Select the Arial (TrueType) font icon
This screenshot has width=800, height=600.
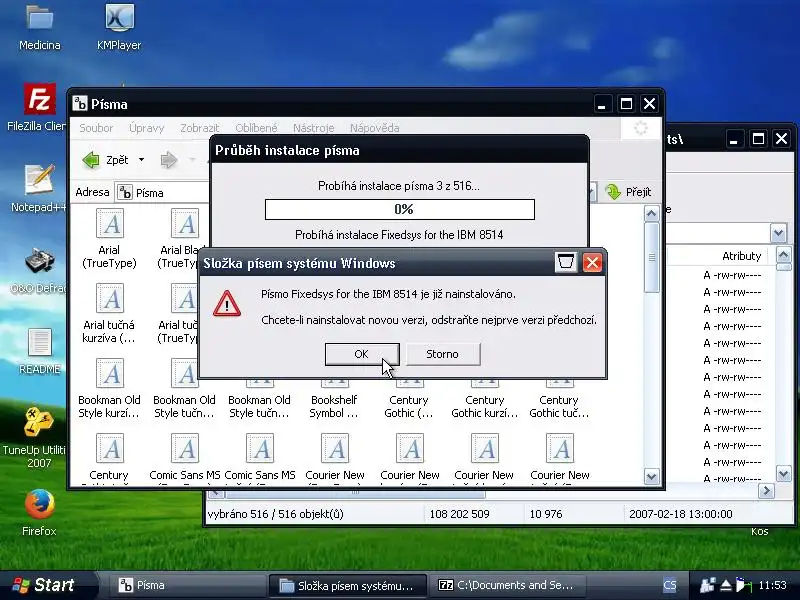[x=110, y=223]
